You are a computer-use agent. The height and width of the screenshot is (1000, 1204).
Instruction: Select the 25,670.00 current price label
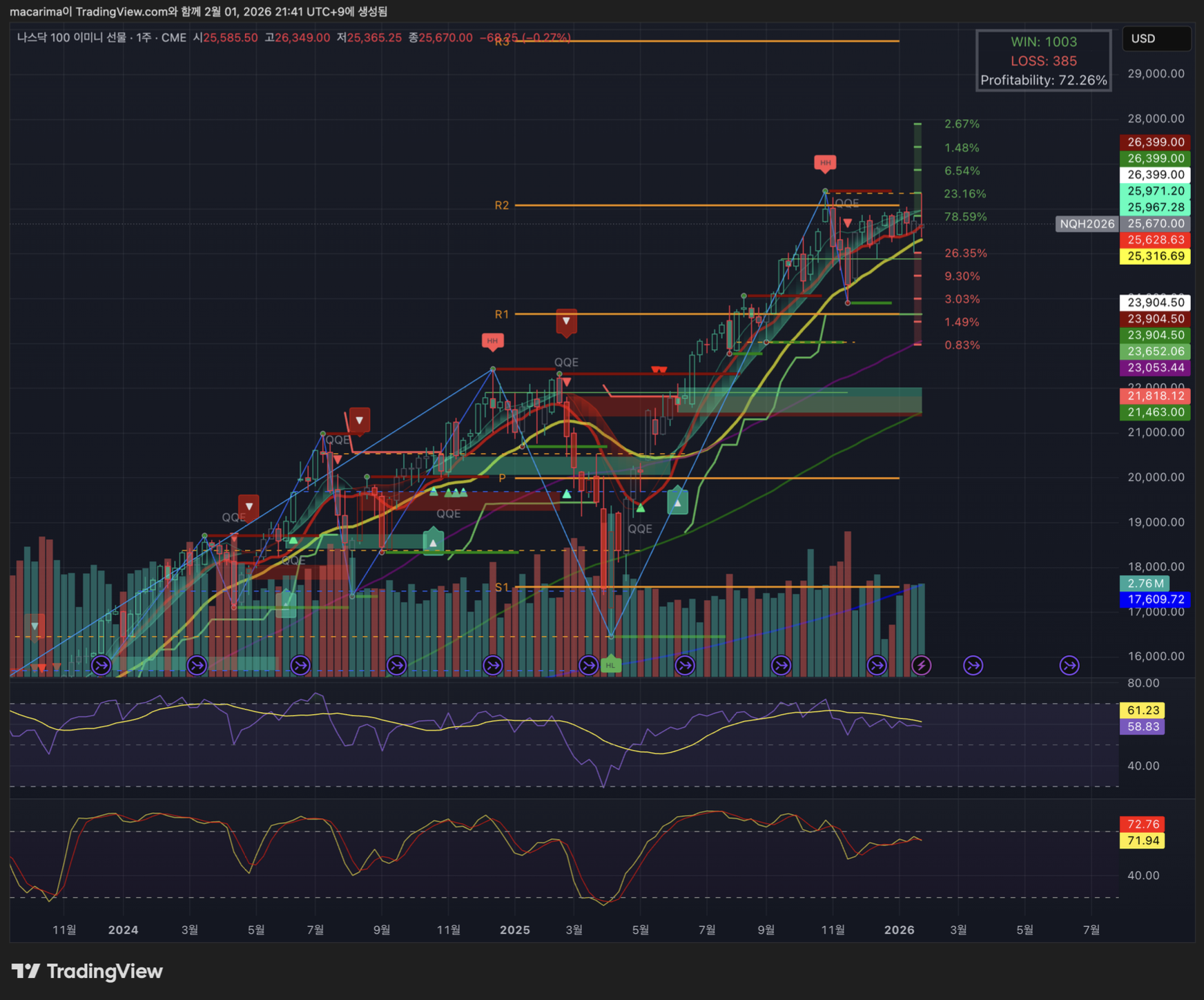tap(1155, 224)
